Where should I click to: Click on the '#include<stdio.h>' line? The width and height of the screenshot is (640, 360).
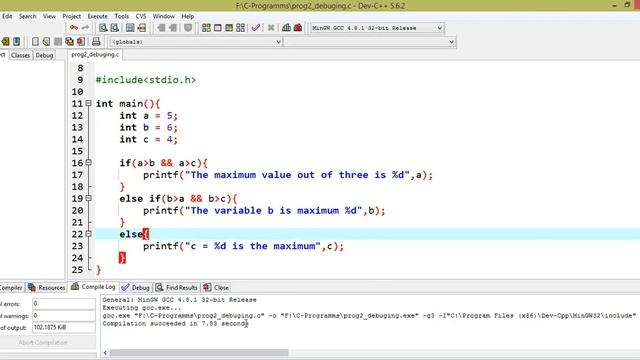[146, 80]
